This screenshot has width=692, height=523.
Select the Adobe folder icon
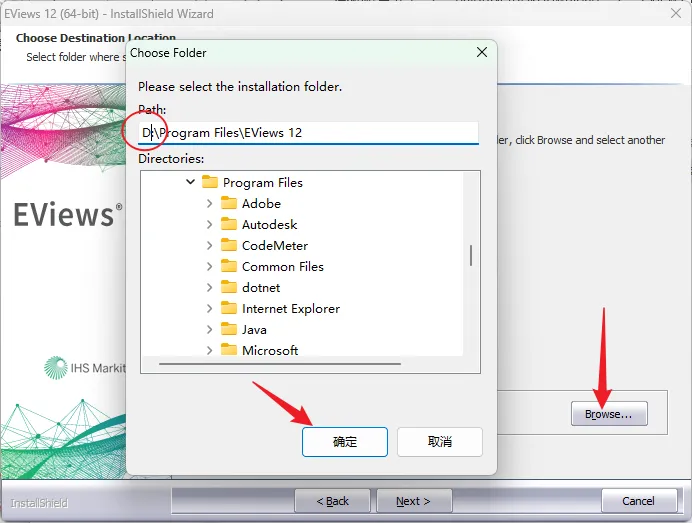click(x=229, y=203)
